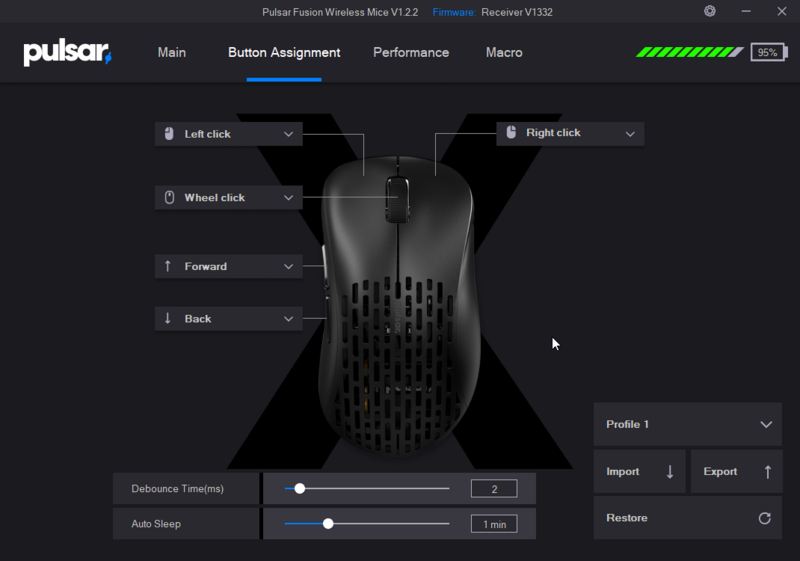
Task: Open the Performance tab
Action: pyautogui.click(x=411, y=53)
